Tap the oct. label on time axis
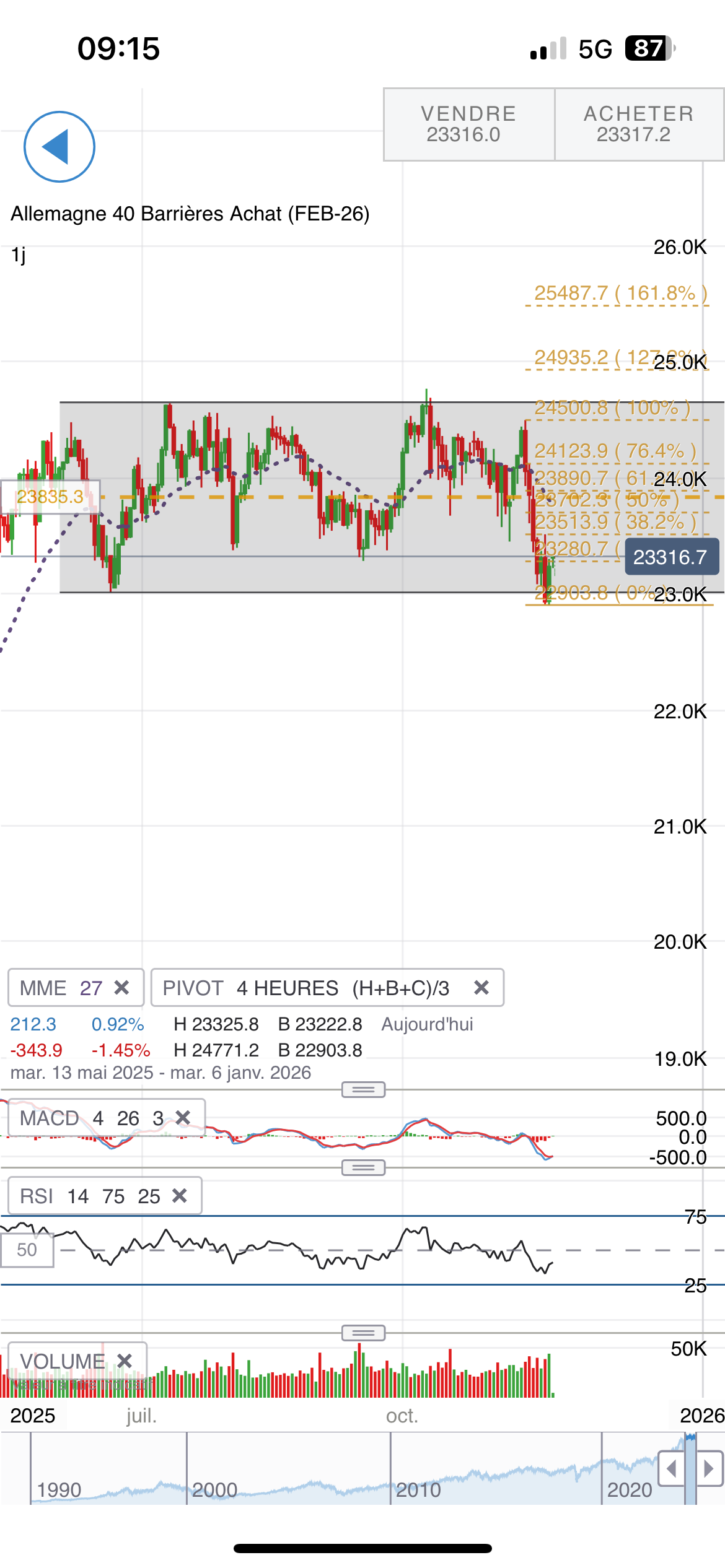Viewport: 725px width, 1568px height. tap(402, 1415)
